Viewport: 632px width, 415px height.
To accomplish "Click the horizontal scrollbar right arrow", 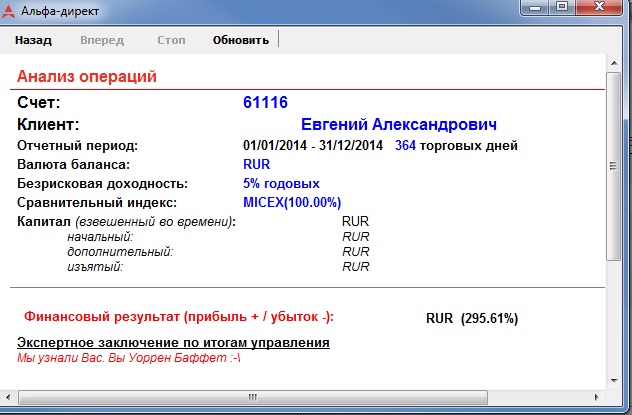I will 597,397.
